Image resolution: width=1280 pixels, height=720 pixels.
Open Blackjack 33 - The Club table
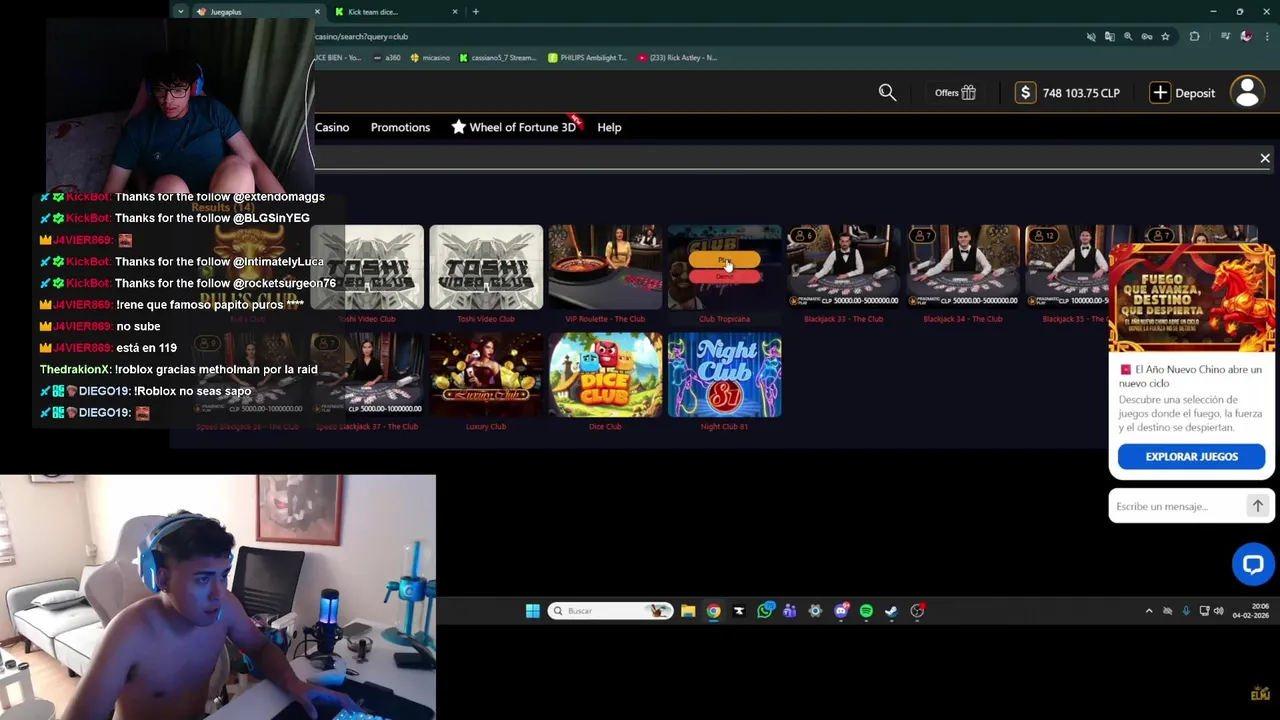tap(843, 267)
